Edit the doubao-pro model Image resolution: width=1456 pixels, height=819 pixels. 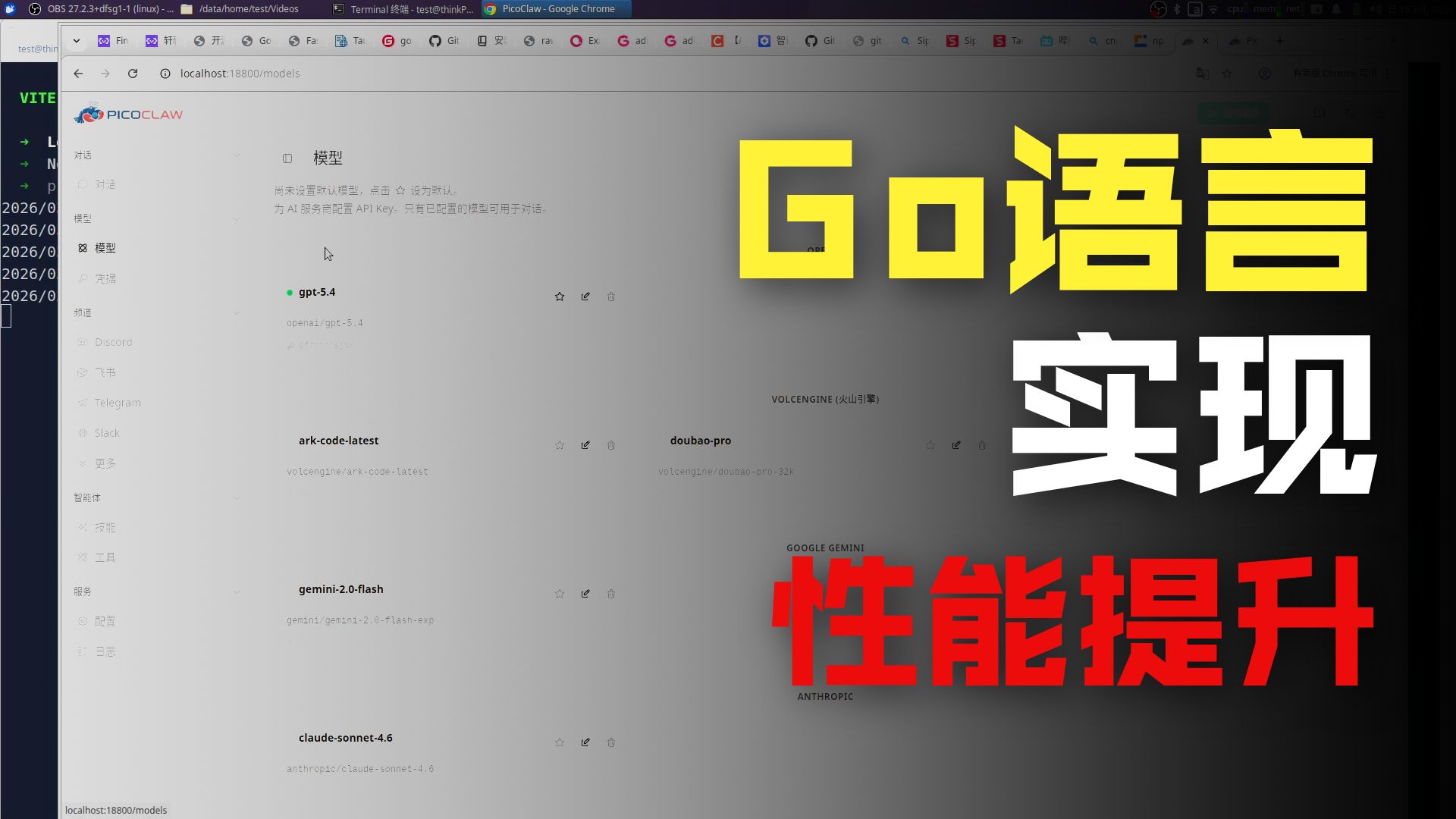956,445
